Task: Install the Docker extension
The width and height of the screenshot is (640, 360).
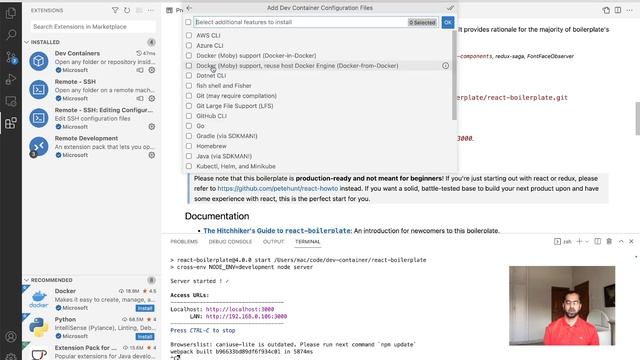Action: point(145,308)
